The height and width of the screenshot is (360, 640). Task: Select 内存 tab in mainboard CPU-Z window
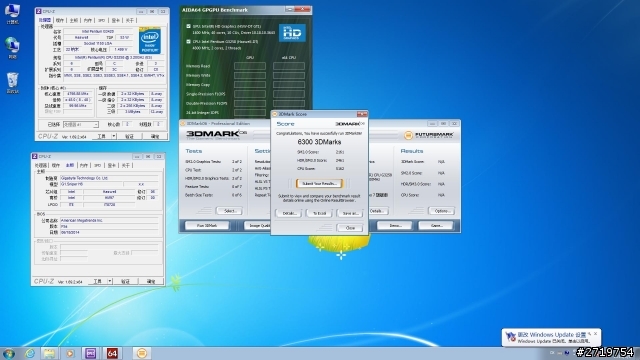[84, 165]
